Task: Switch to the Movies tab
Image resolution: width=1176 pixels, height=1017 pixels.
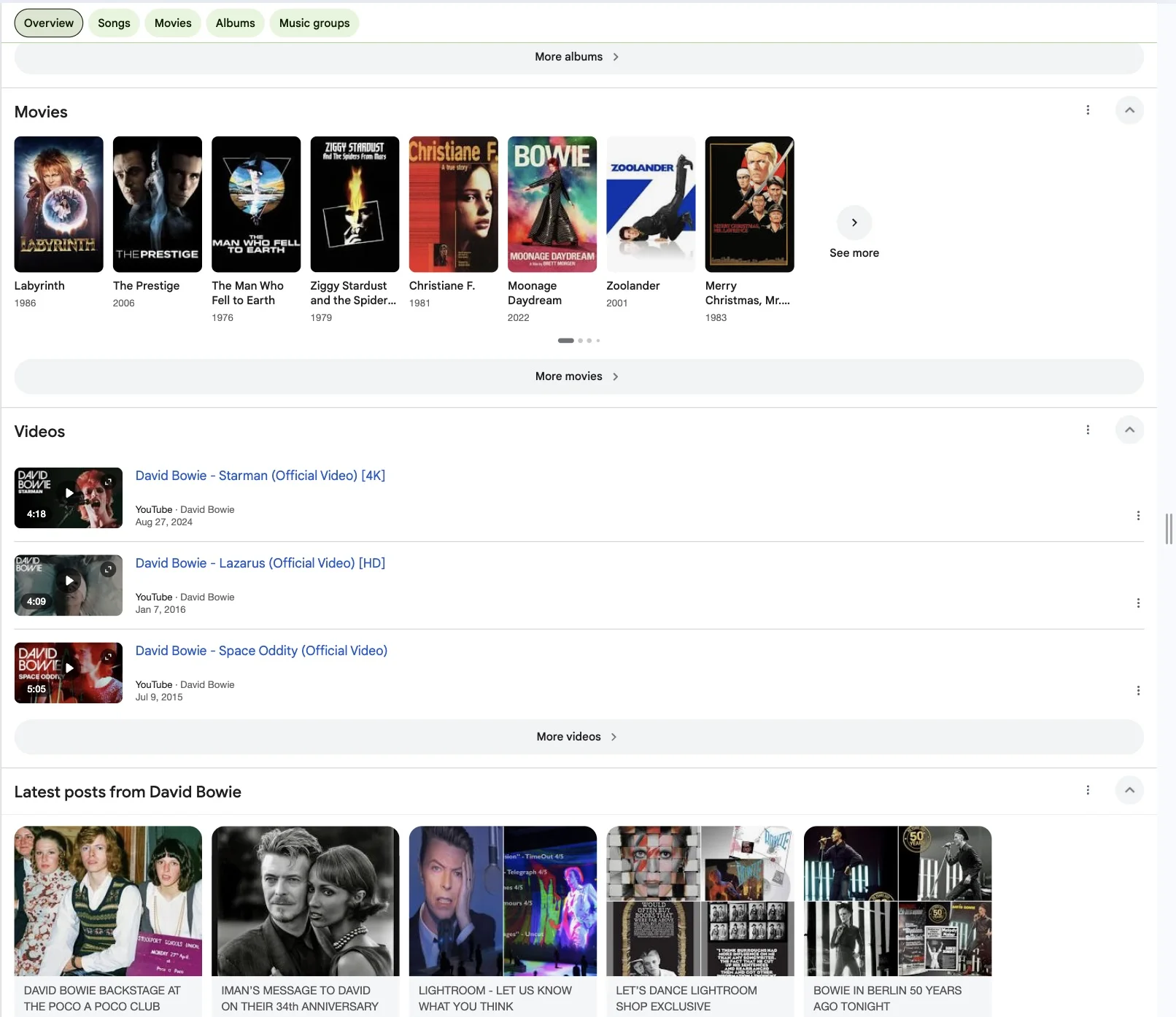Action: pyautogui.click(x=173, y=23)
